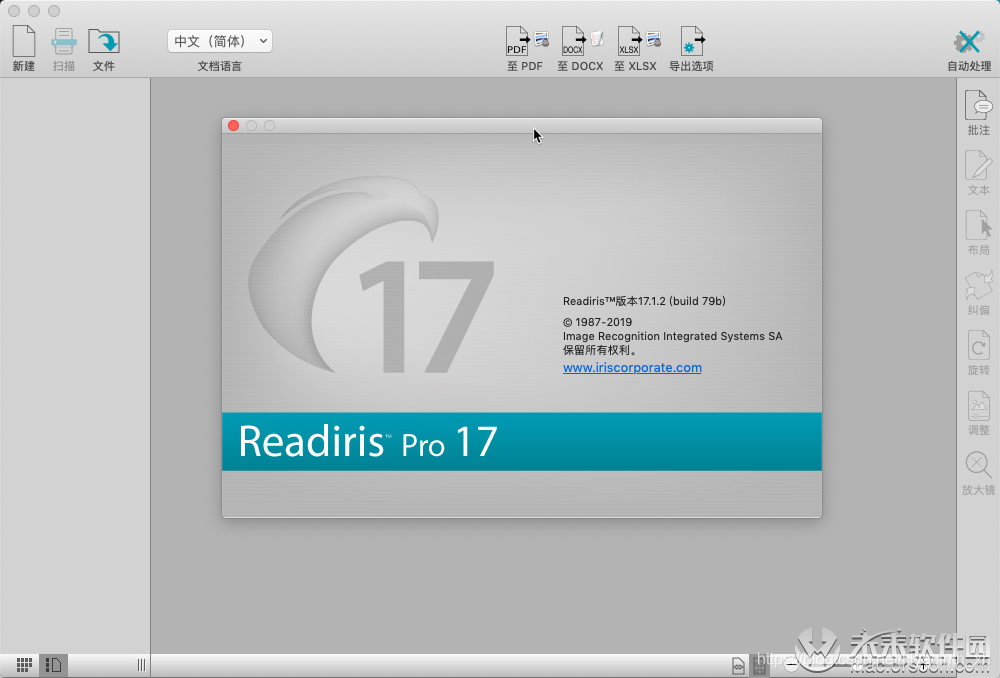
Task: Click the 保留所有权利 text
Action: 600,350
